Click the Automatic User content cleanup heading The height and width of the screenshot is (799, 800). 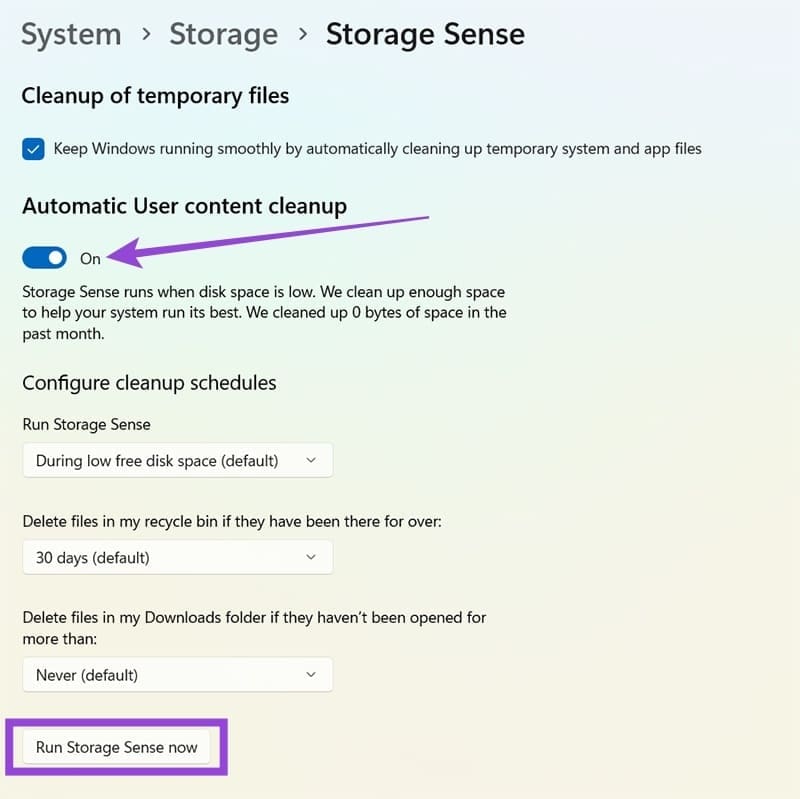pos(184,207)
